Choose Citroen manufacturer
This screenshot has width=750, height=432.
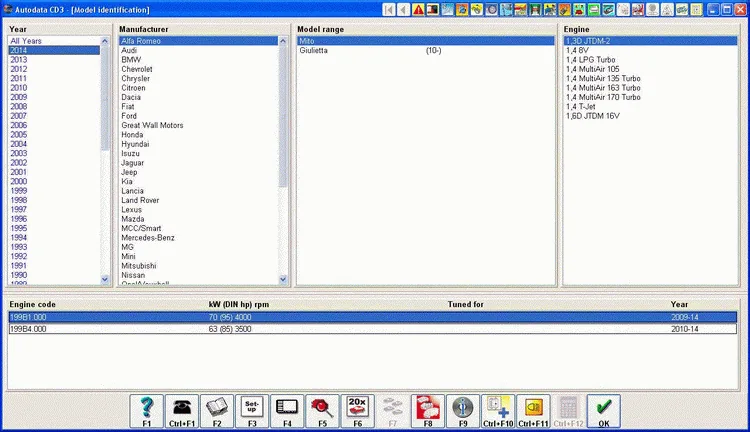(x=199, y=88)
